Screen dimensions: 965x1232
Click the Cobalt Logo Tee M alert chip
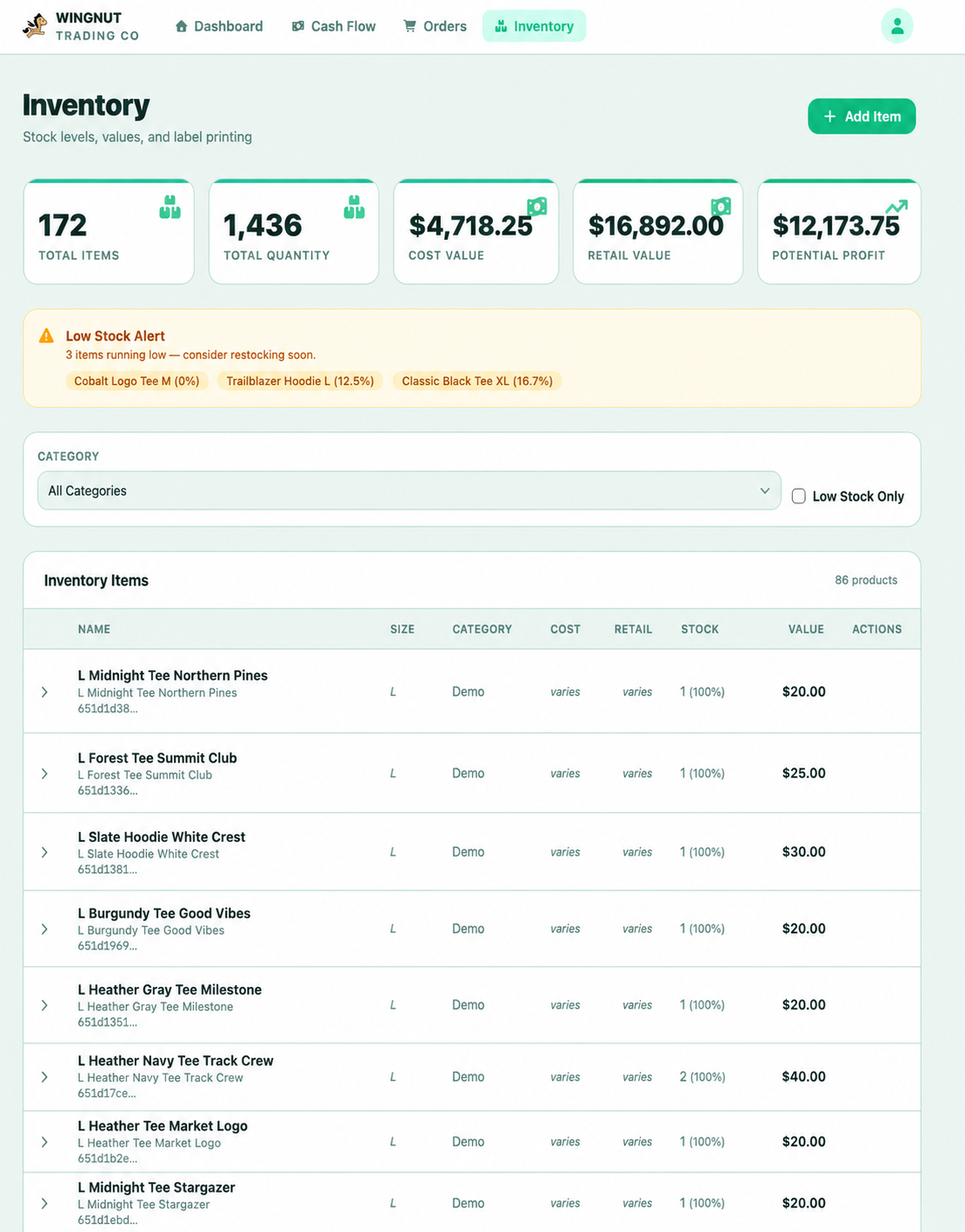[x=136, y=381]
